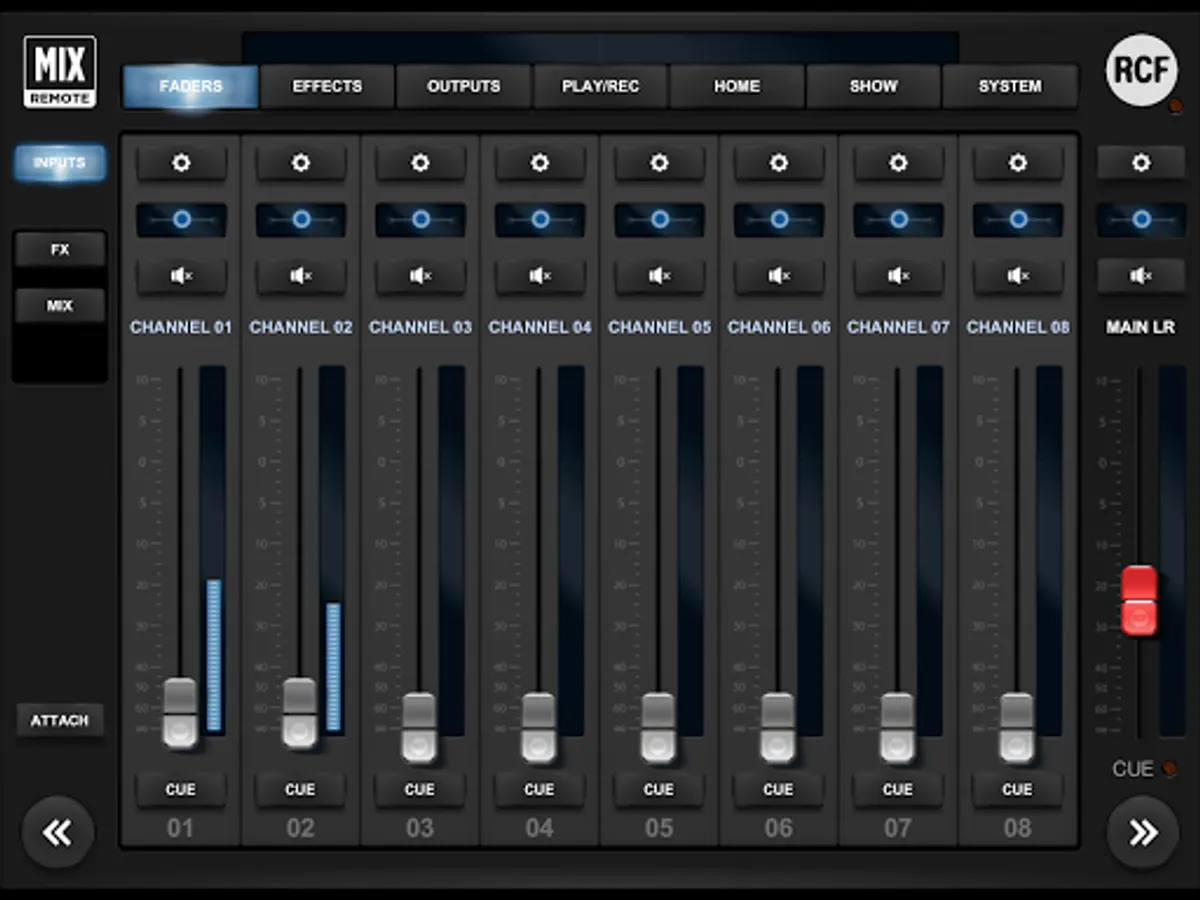Viewport: 1200px width, 900px height.
Task: Mute Channel 02 with the speaker icon
Action: click(300, 276)
